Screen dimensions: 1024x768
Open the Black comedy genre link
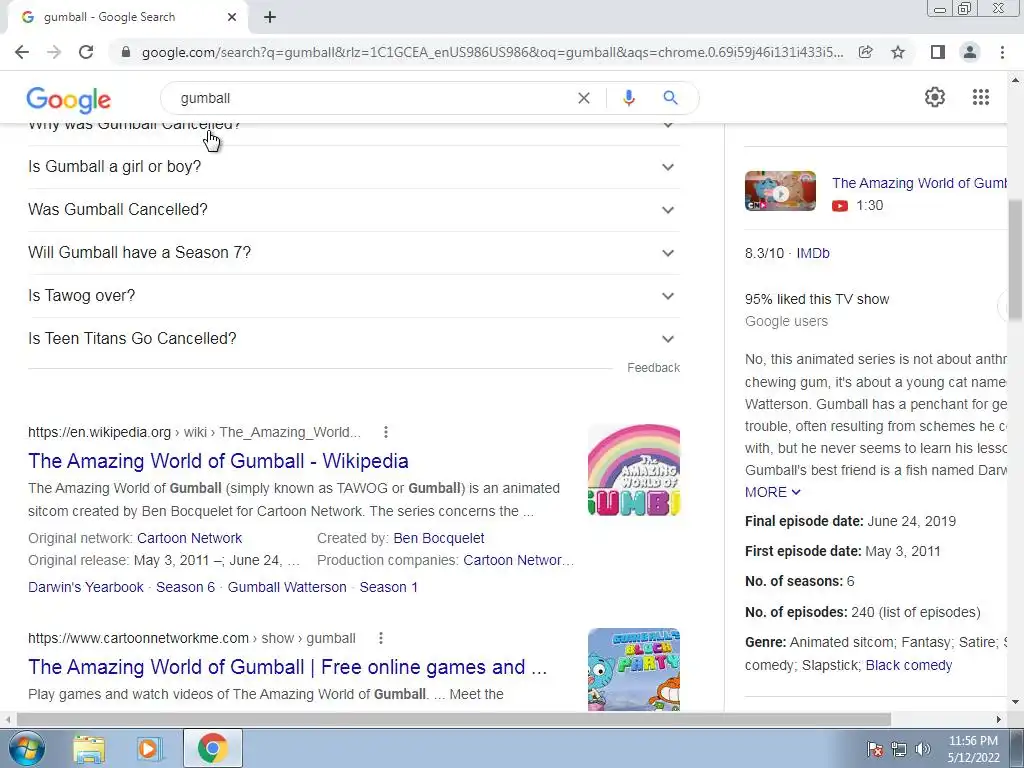[908, 665]
